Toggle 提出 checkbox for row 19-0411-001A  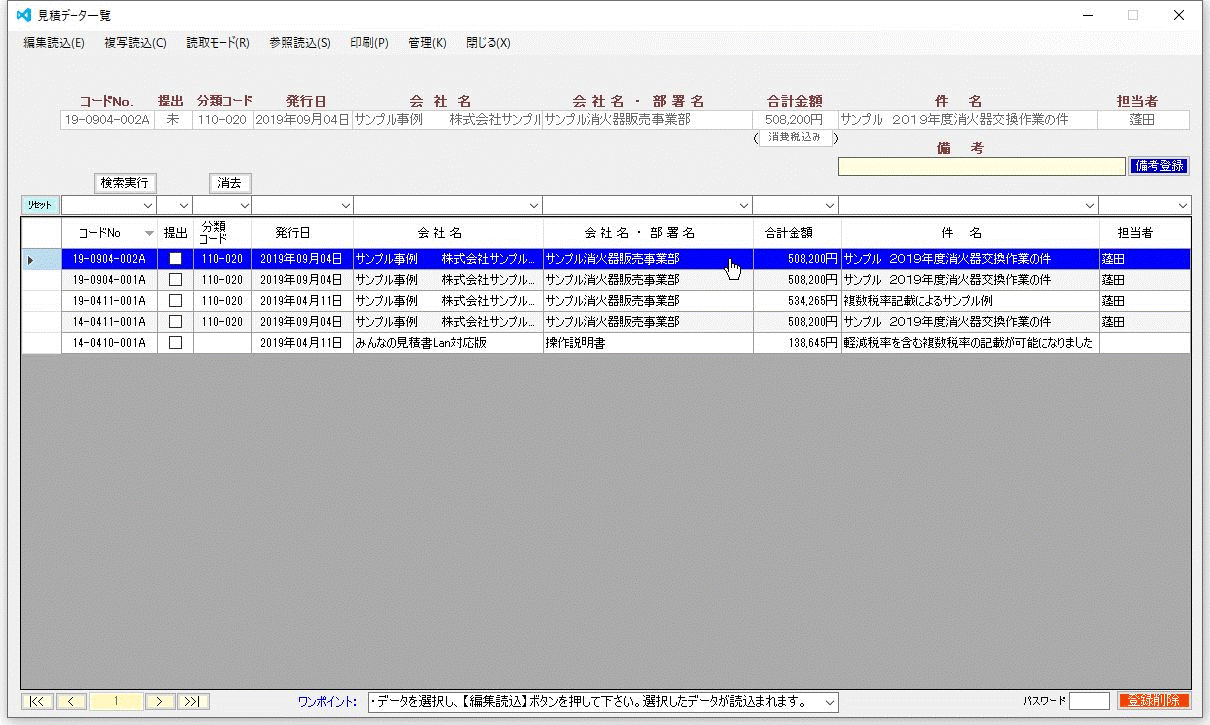click(x=175, y=301)
